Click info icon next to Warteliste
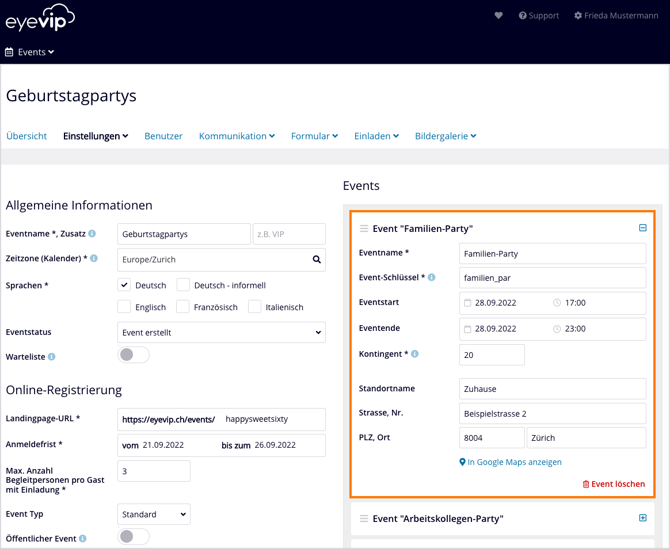This screenshot has width=670, height=549. coord(52,357)
